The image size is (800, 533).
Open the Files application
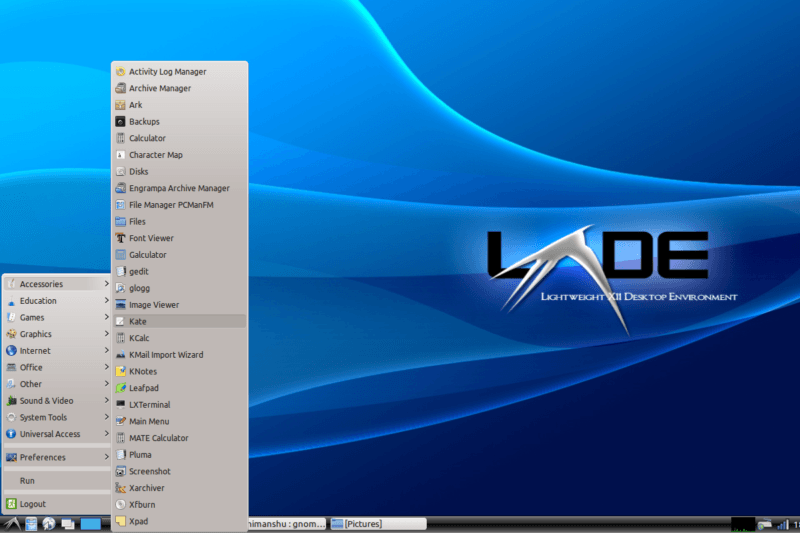click(x=179, y=222)
